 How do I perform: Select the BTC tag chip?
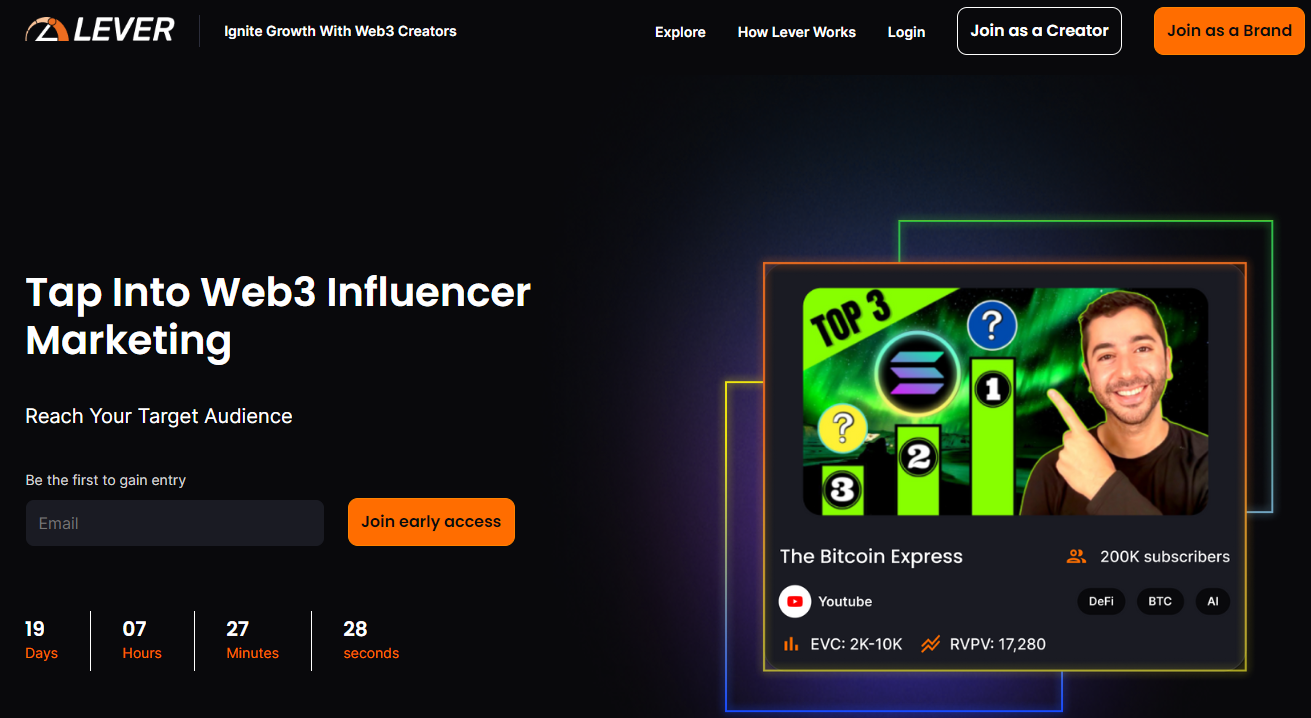click(1160, 601)
